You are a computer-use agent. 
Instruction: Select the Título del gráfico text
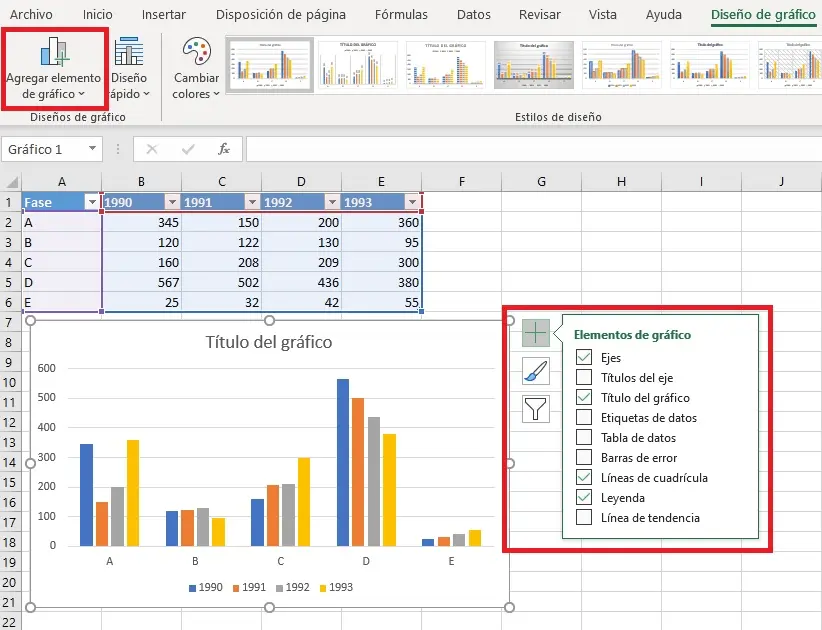(x=268, y=341)
